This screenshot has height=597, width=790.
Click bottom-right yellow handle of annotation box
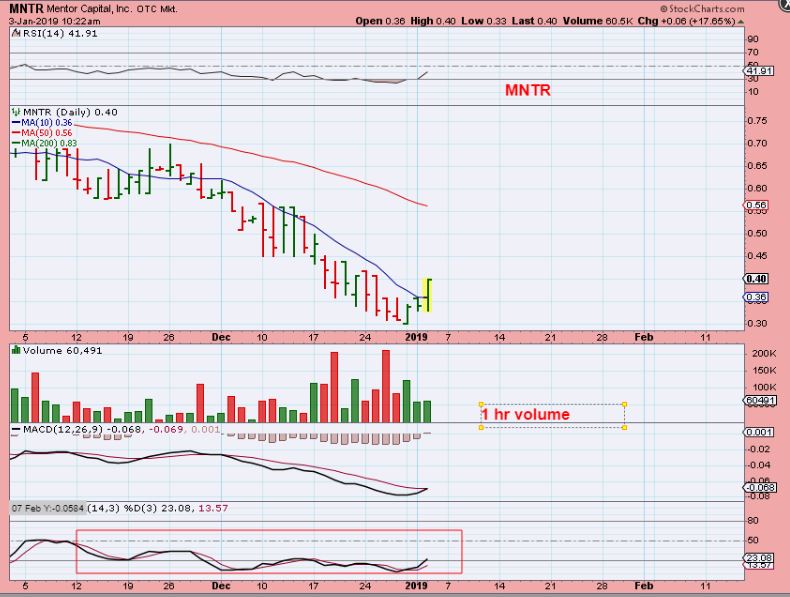[x=625, y=427]
